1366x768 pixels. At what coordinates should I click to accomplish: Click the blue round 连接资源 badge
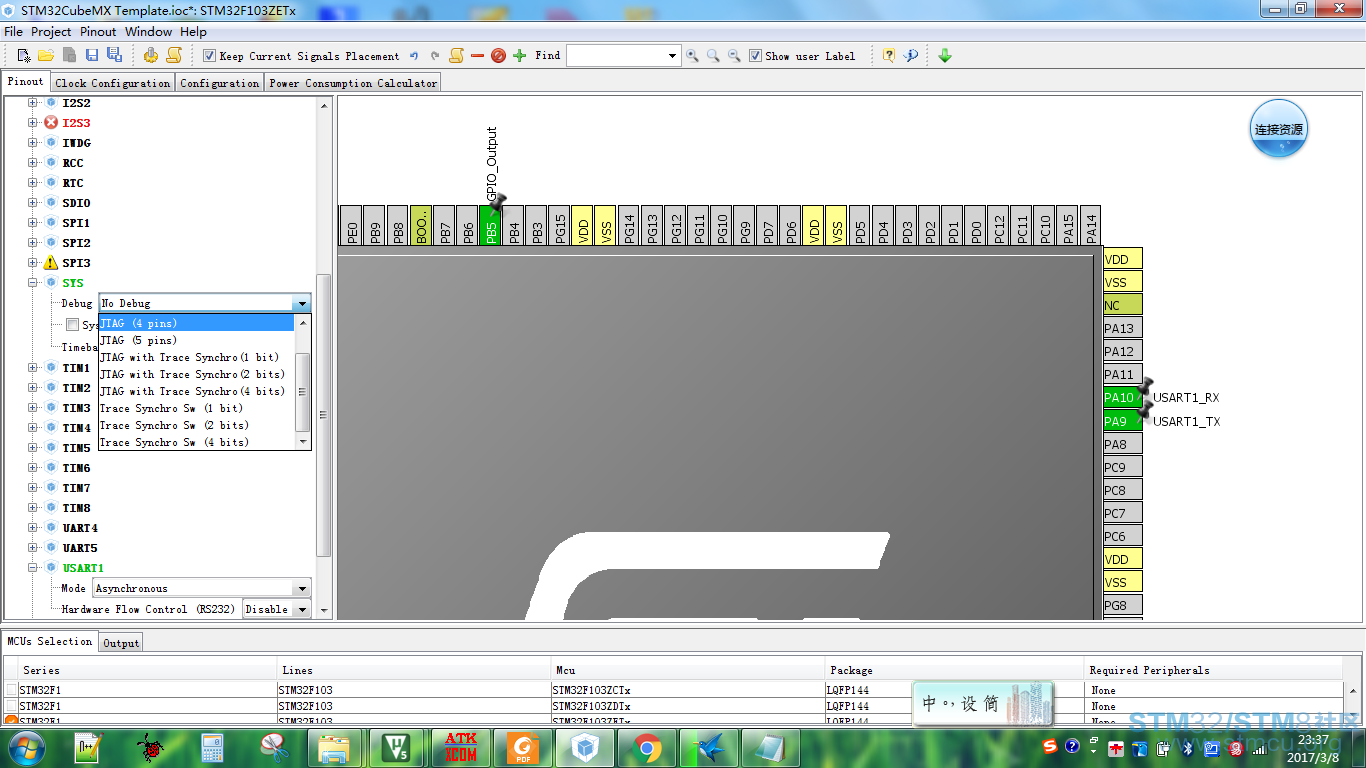click(x=1279, y=129)
